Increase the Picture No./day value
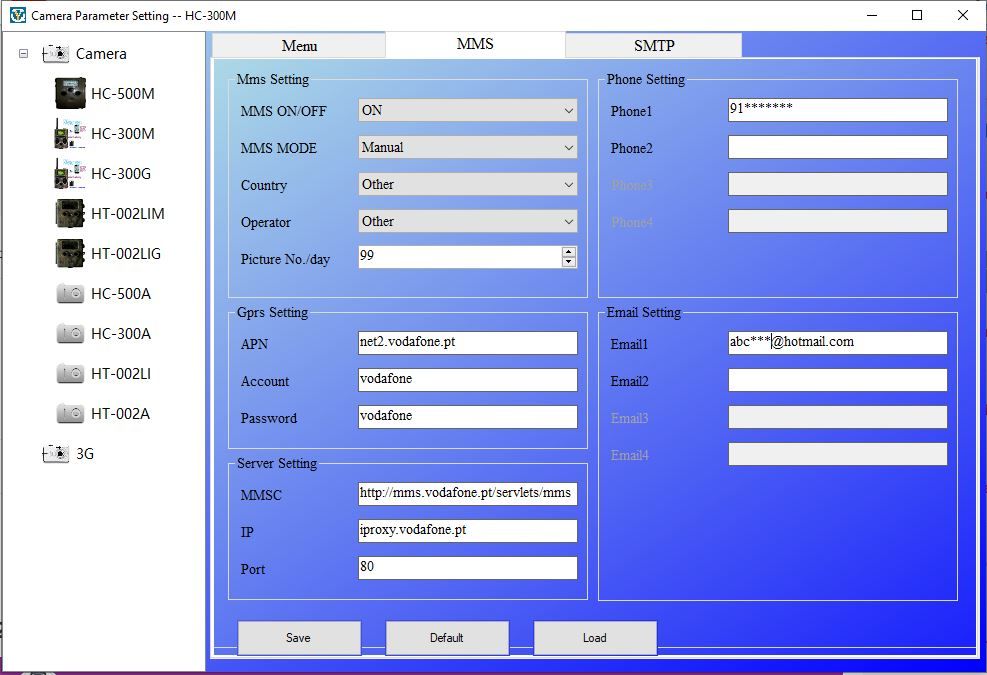 (569, 252)
